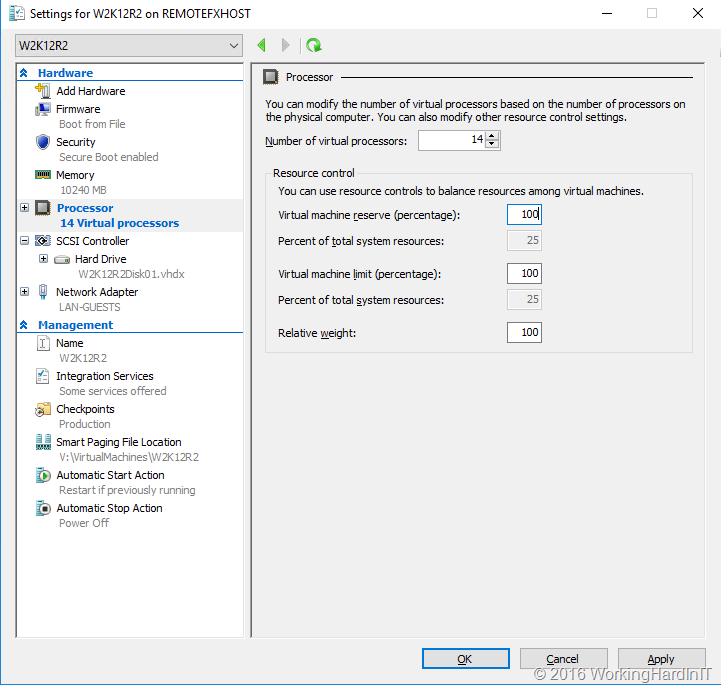721x685 pixels.
Task: Click the green refresh icon
Action: coord(314,45)
